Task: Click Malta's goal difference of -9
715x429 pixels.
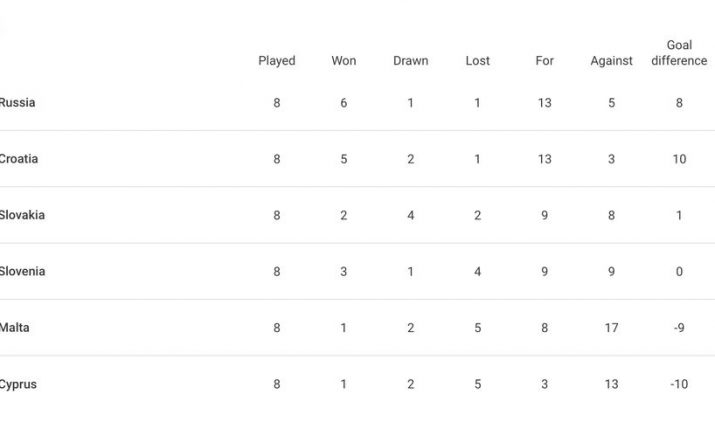Action: pyautogui.click(x=679, y=328)
